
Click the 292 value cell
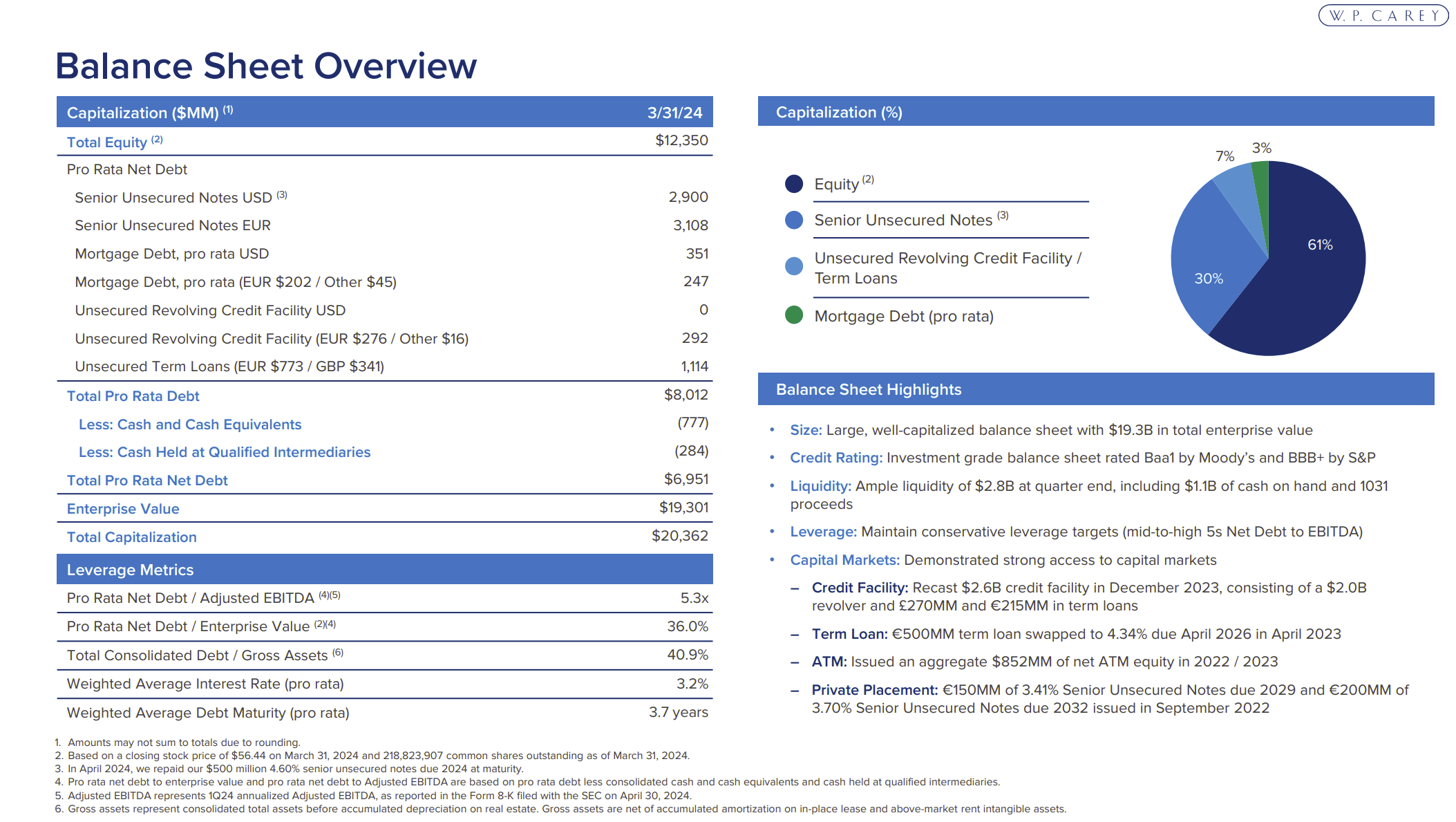click(695, 338)
